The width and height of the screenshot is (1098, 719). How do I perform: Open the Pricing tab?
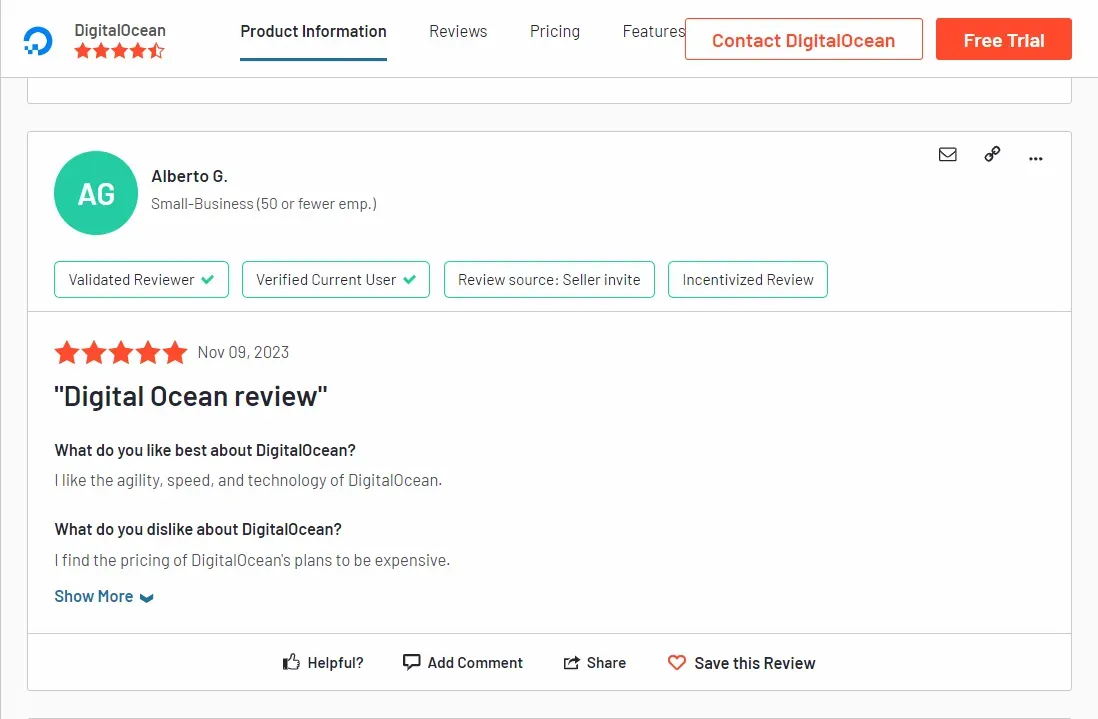pyautogui.click(x=554, y=31)
